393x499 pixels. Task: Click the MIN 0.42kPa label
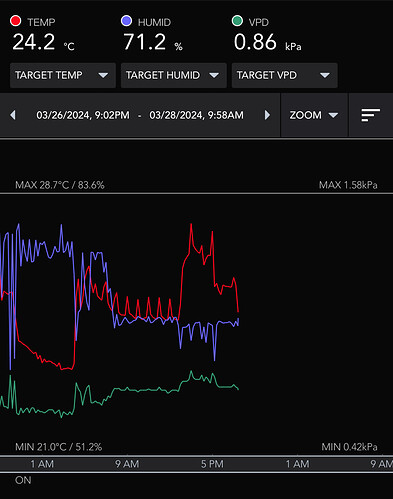pos(349,447)
